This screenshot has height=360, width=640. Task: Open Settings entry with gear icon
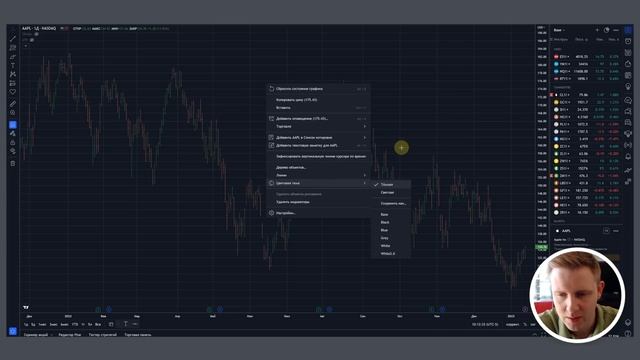[318, 213]
